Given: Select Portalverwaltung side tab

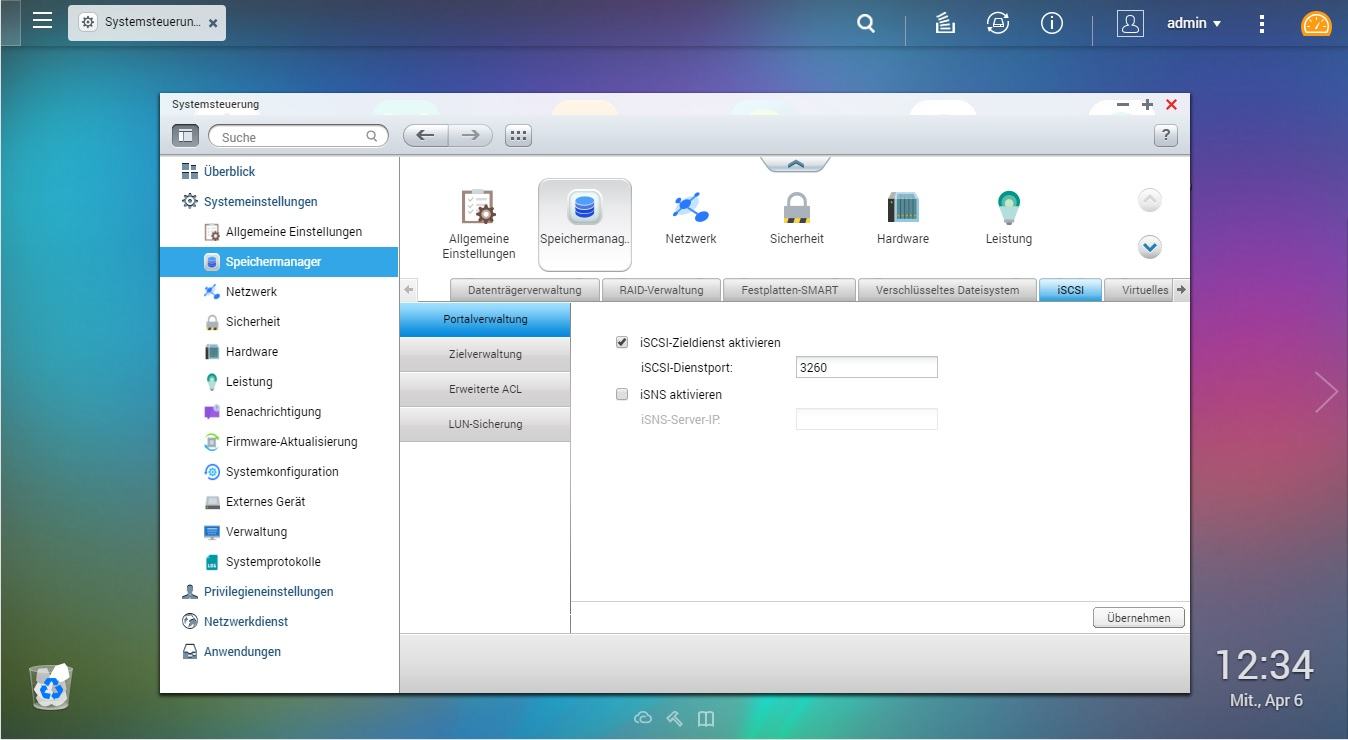Looking at the screenshot, I should click(x=485, y=319).
